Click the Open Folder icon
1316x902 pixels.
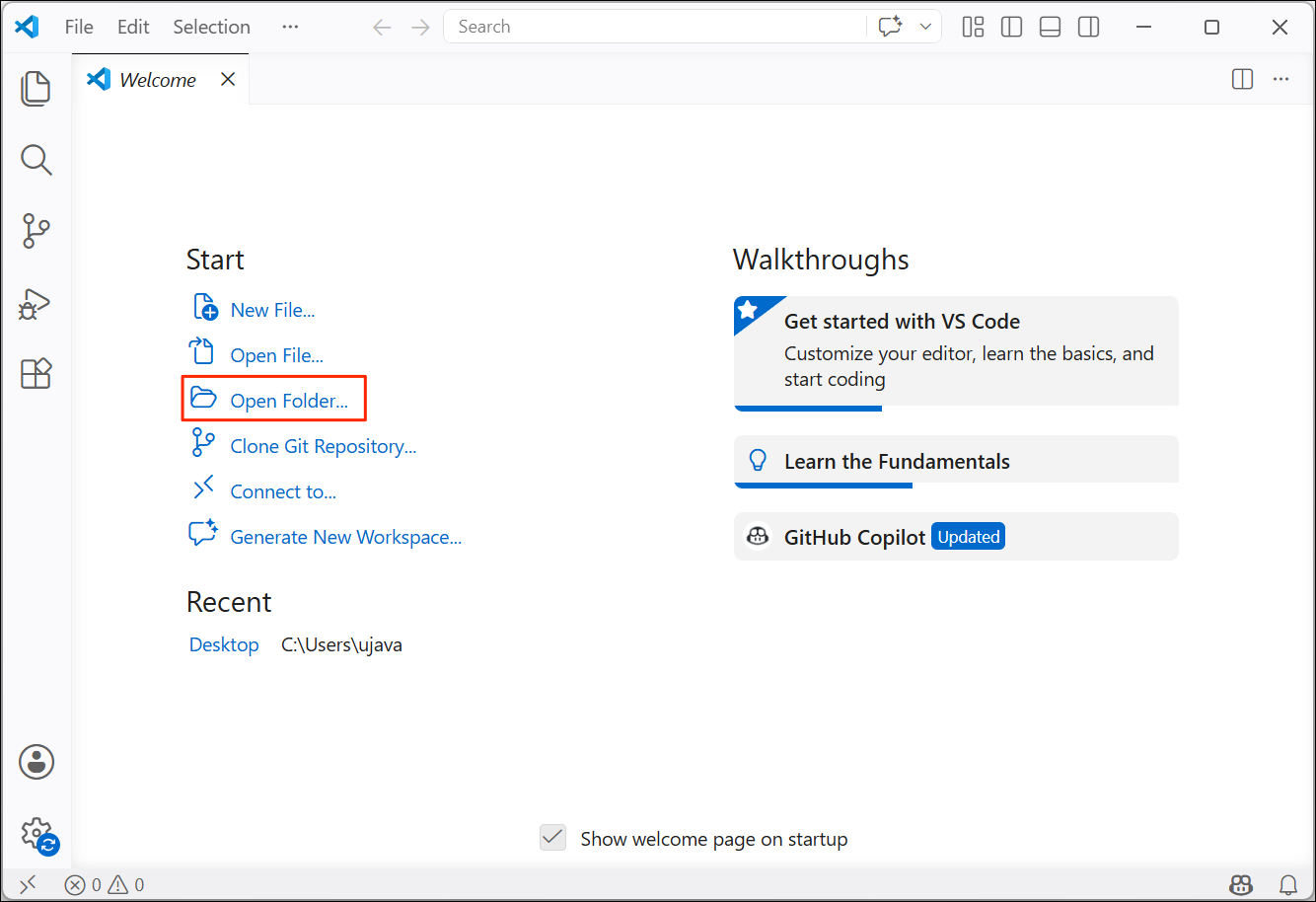[203, 398]
